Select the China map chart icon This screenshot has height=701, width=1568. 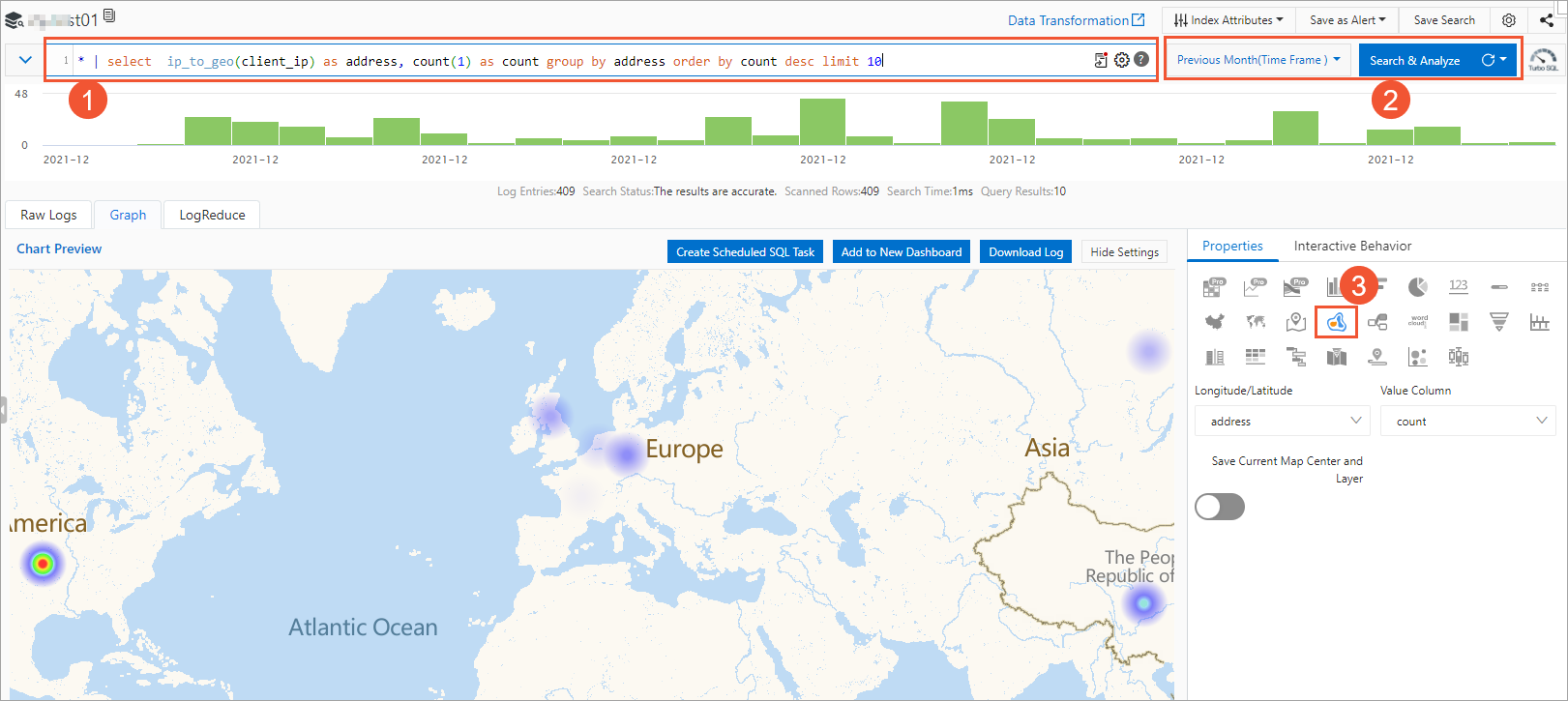click(x=1214, y=322)
